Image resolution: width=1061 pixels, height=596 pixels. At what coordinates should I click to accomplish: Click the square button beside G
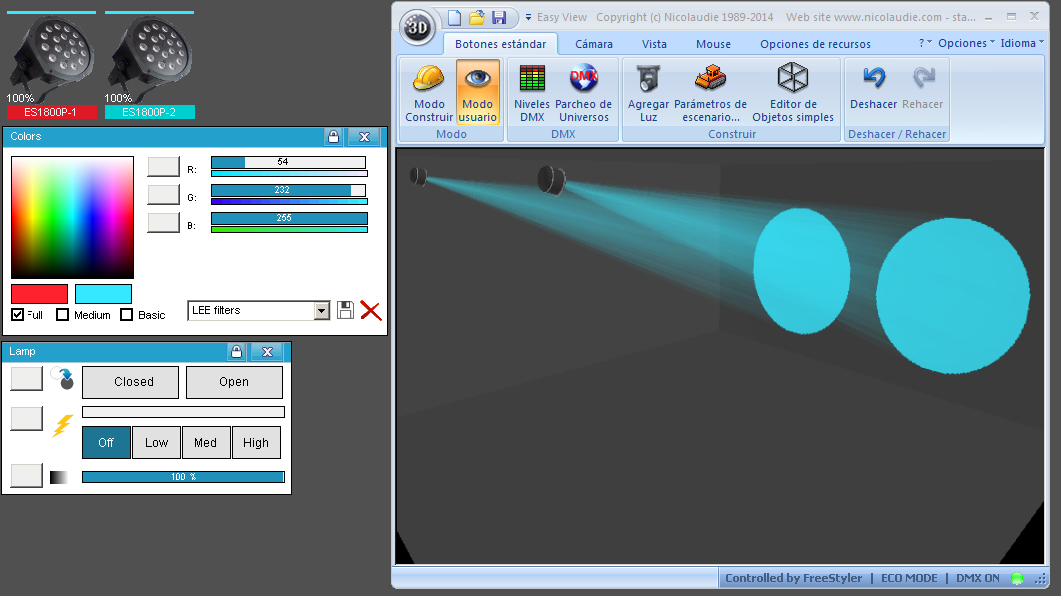pyautogui.click(x=163, y=194)
